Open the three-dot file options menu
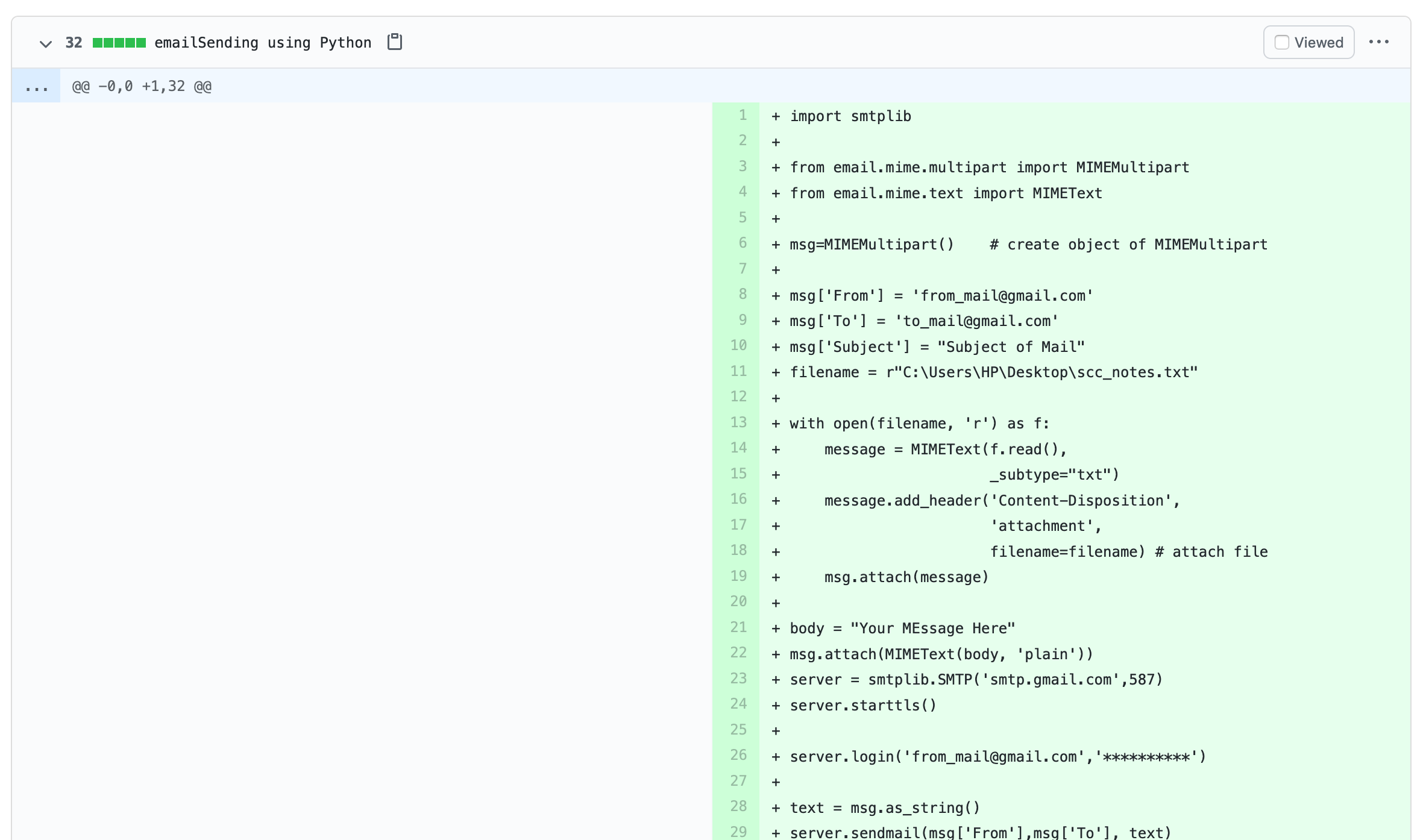 click(1378, 42)
